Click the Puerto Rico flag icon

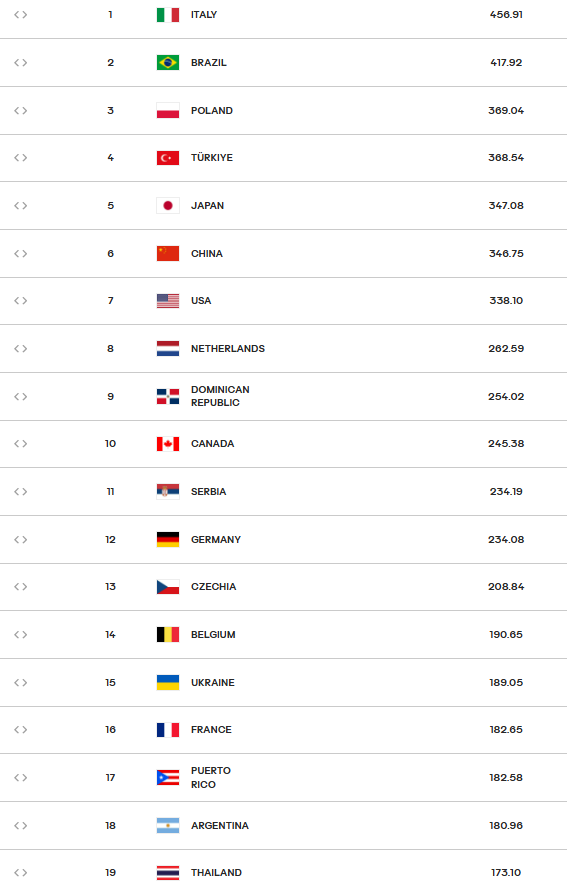[x=168, y=777]
